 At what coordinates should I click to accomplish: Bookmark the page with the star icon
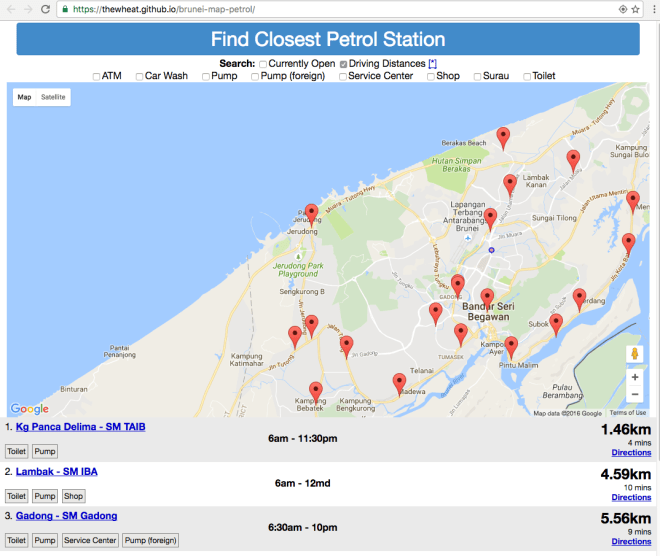pos(635,9)
